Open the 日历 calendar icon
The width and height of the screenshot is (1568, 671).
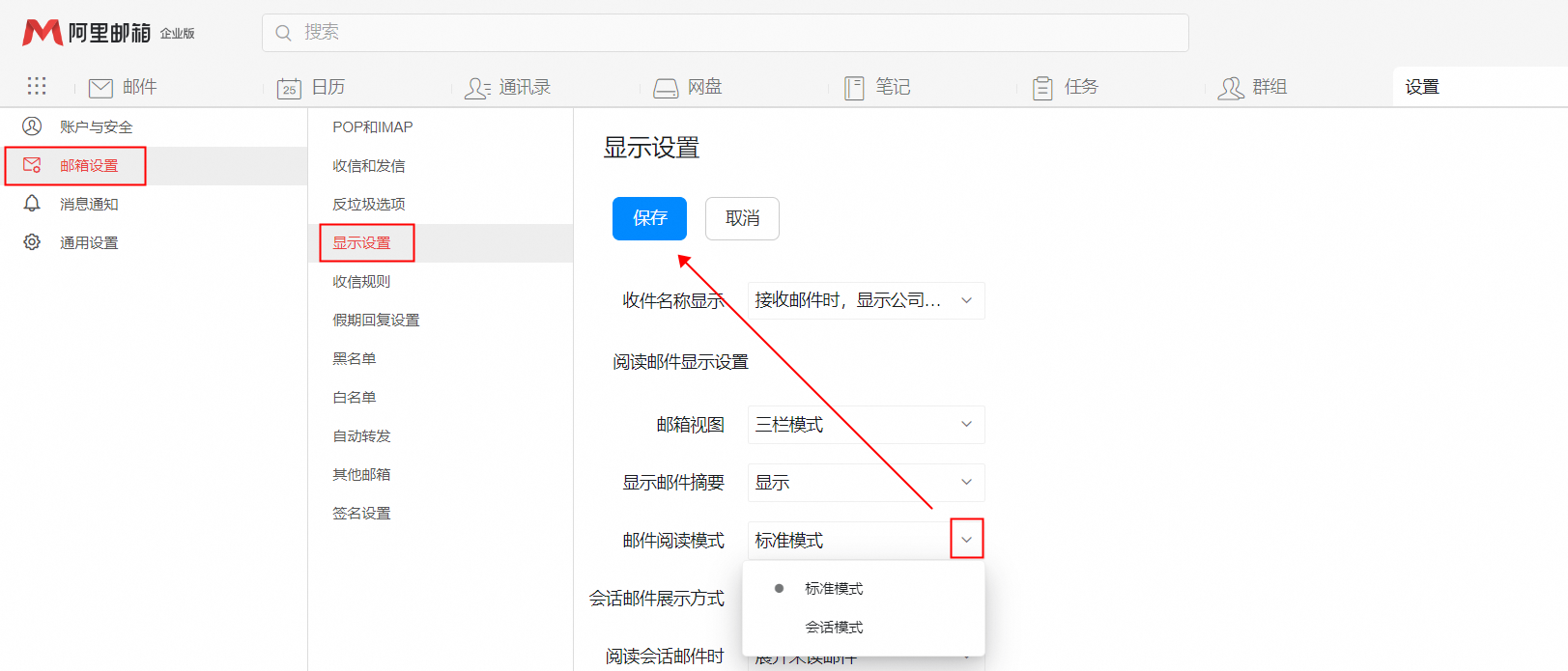tap(289, 88)
